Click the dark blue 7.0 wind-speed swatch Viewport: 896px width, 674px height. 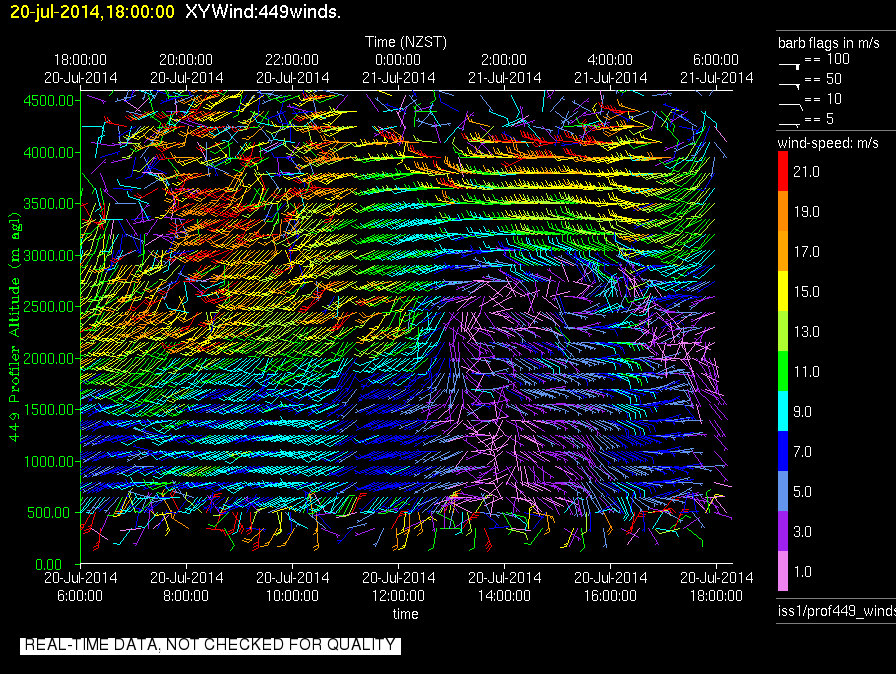783,451
